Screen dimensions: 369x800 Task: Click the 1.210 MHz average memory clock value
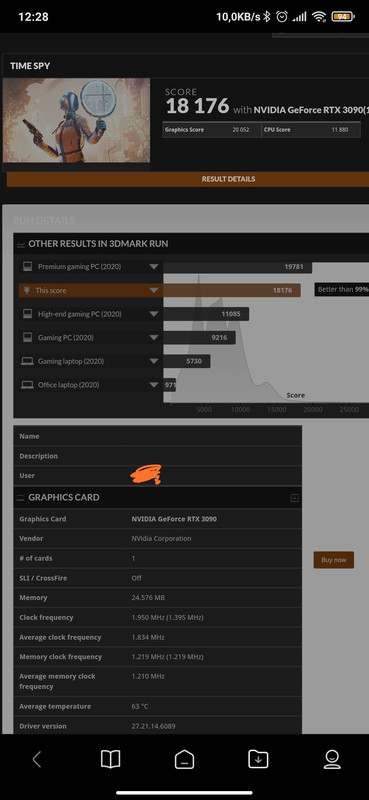[148, 676]
